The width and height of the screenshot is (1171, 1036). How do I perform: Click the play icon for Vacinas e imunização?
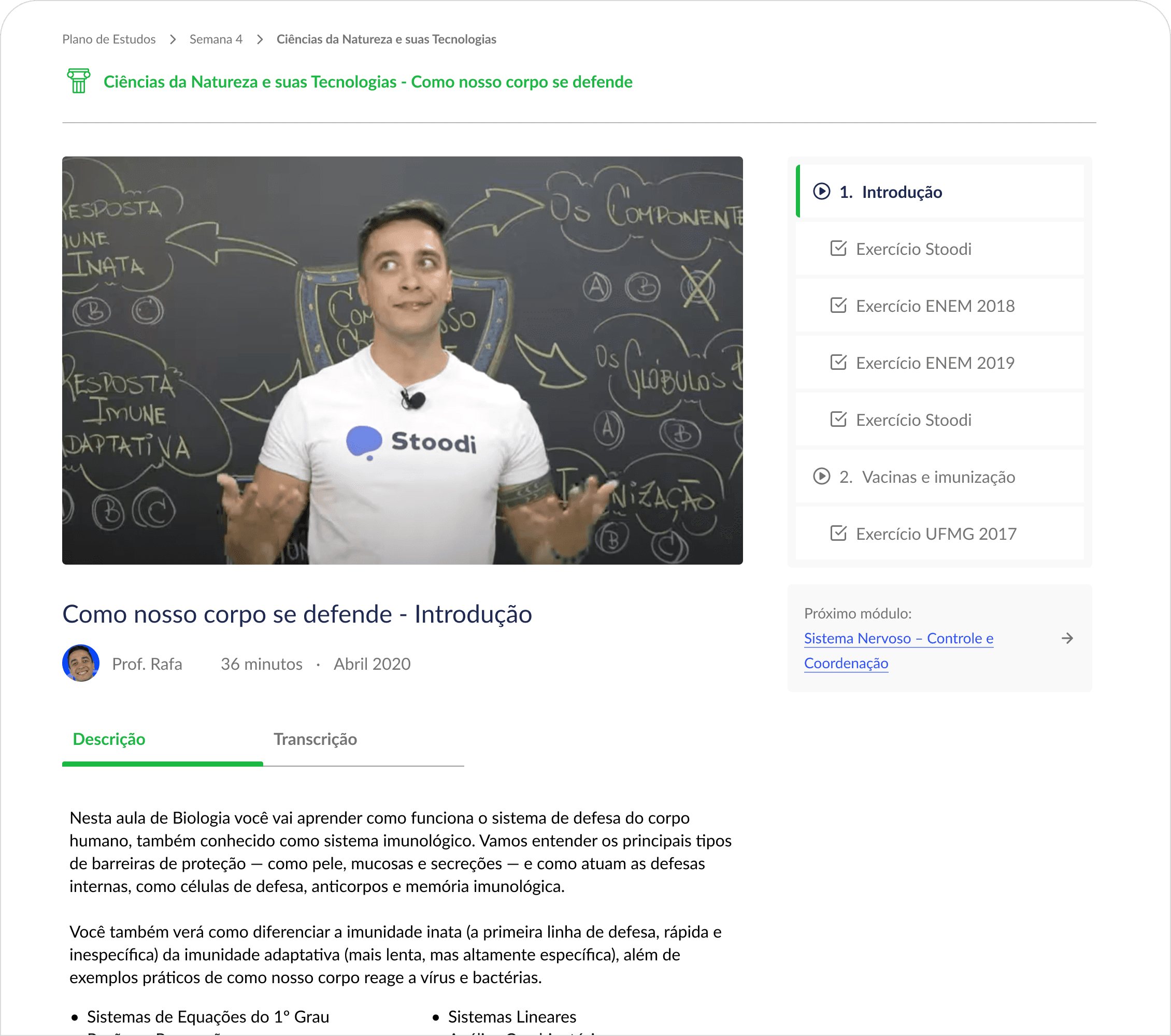[x=822, y=477]
